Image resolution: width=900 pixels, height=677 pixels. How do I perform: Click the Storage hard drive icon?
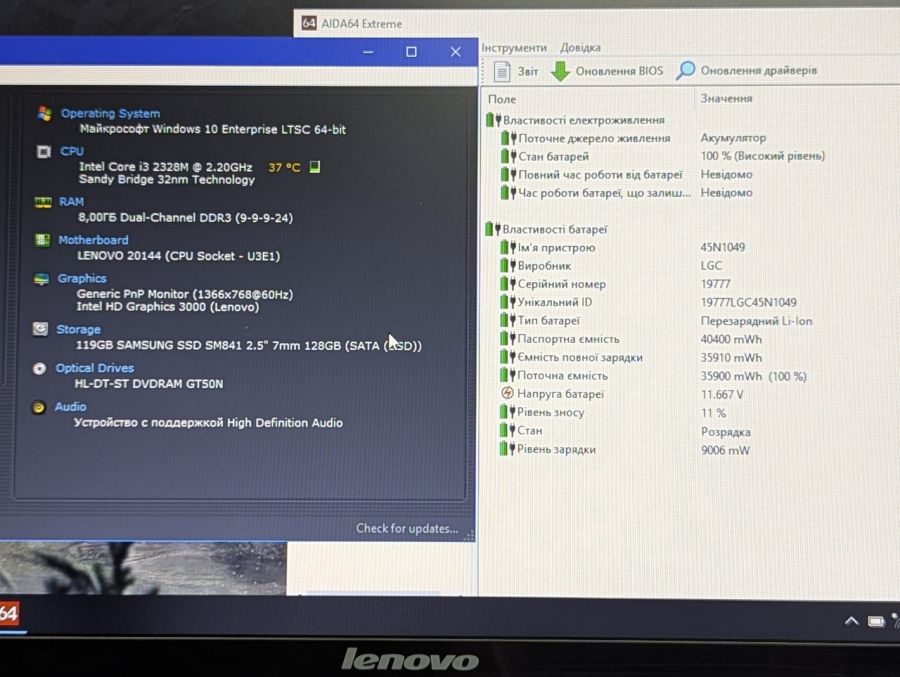point(40,329)
